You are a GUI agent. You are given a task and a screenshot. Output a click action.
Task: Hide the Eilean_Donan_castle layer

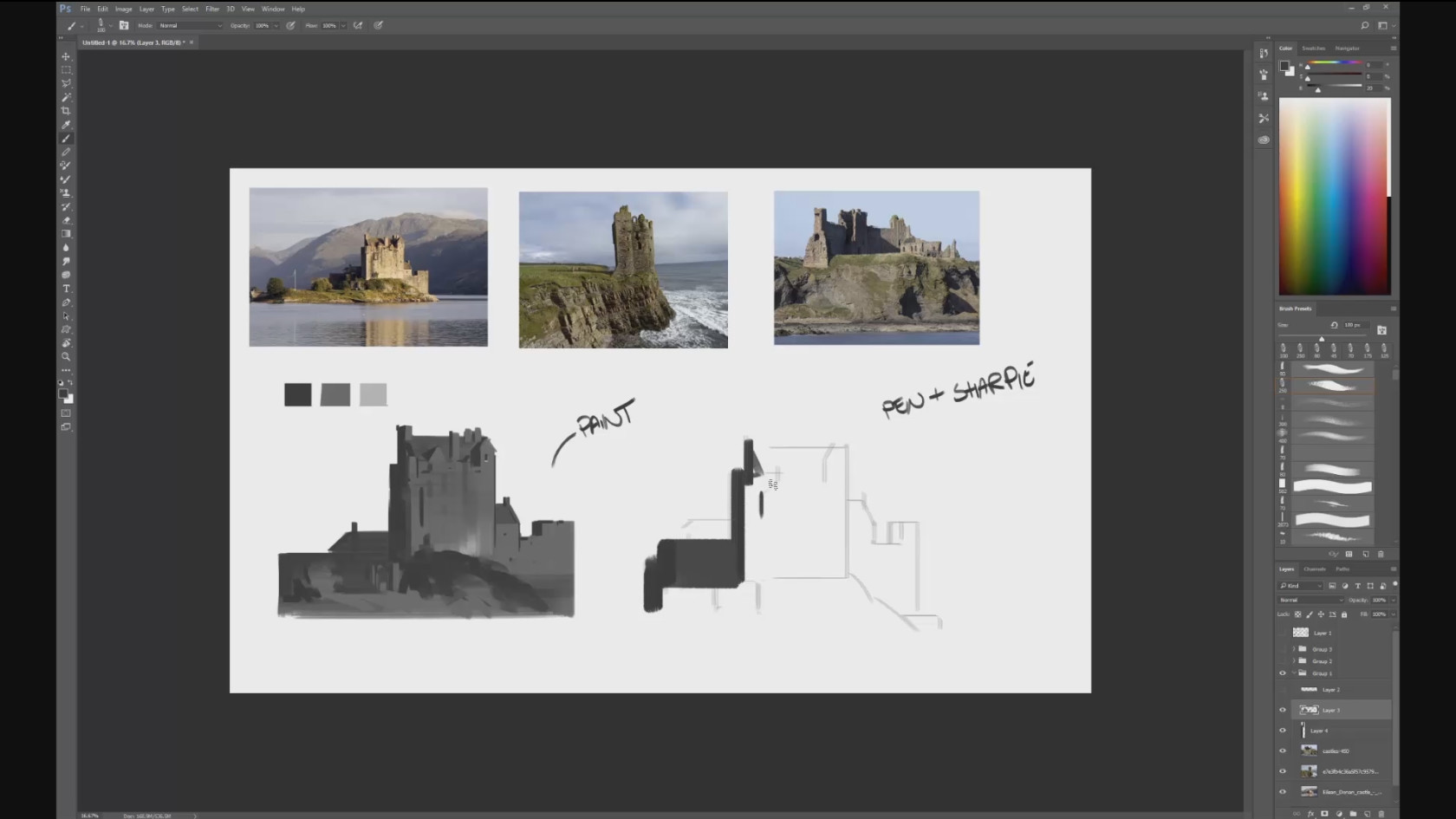coord(1283,791)
